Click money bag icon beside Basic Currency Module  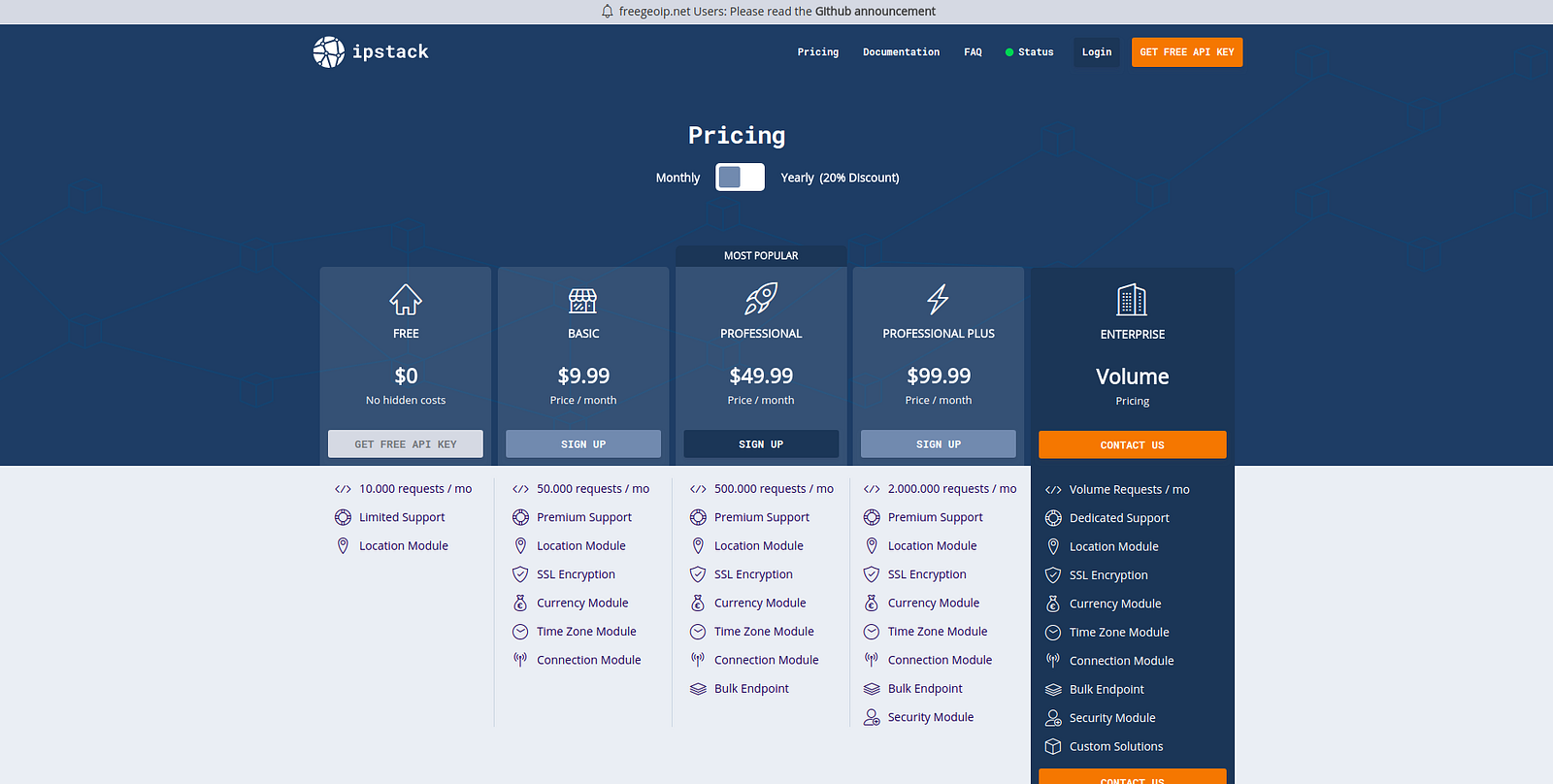[x=520, y=603]
